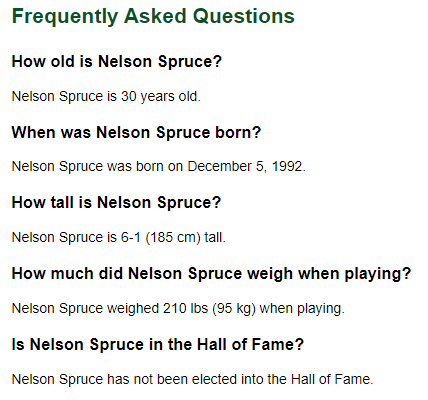
Task: Click the "How tall is Nelson Spruce?" question
Action: (116, 203)
